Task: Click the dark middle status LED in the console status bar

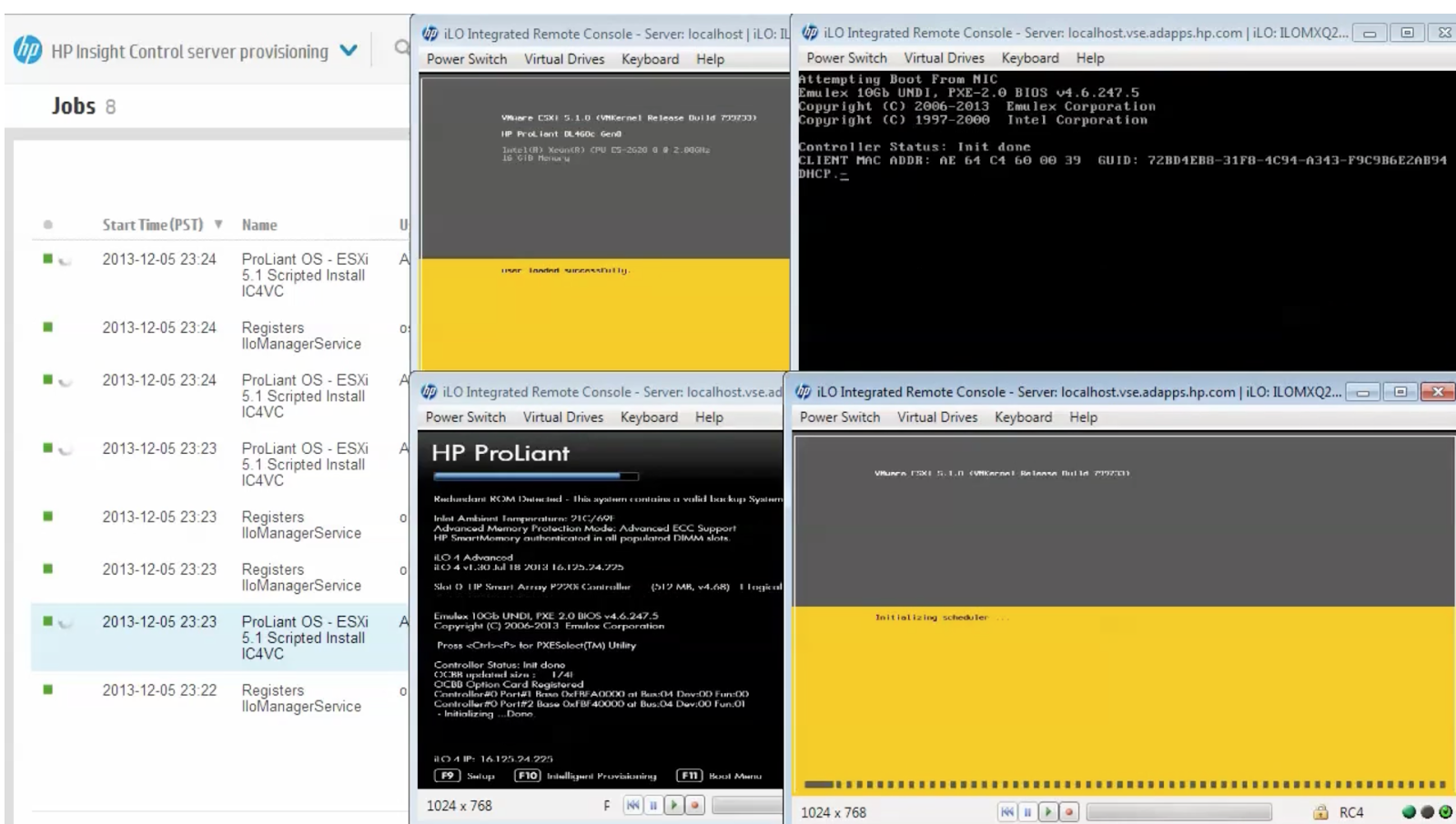Action: click(x=1427, y=812)
